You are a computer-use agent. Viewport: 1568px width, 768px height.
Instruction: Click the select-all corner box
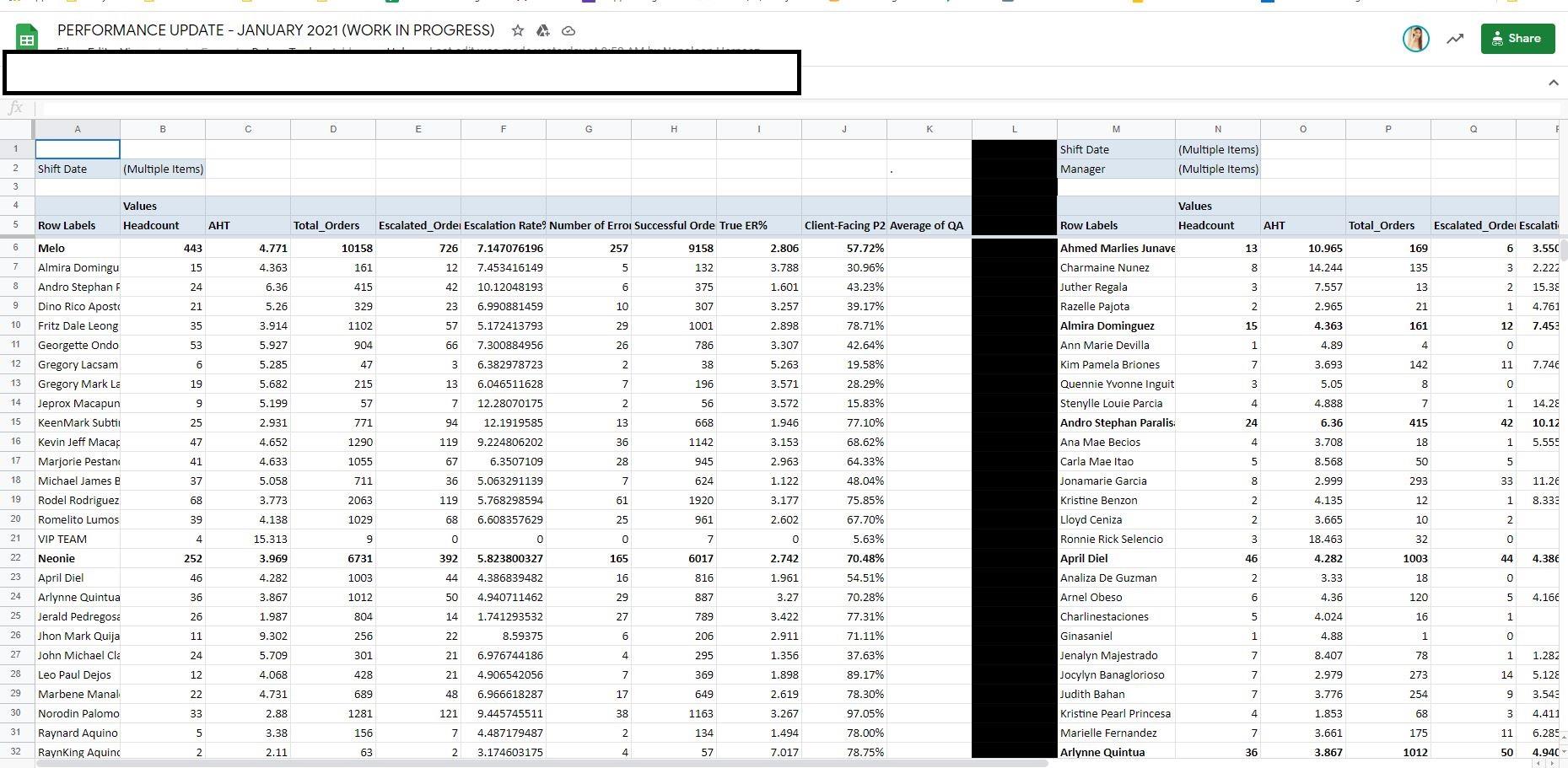[x=16, y=129]
